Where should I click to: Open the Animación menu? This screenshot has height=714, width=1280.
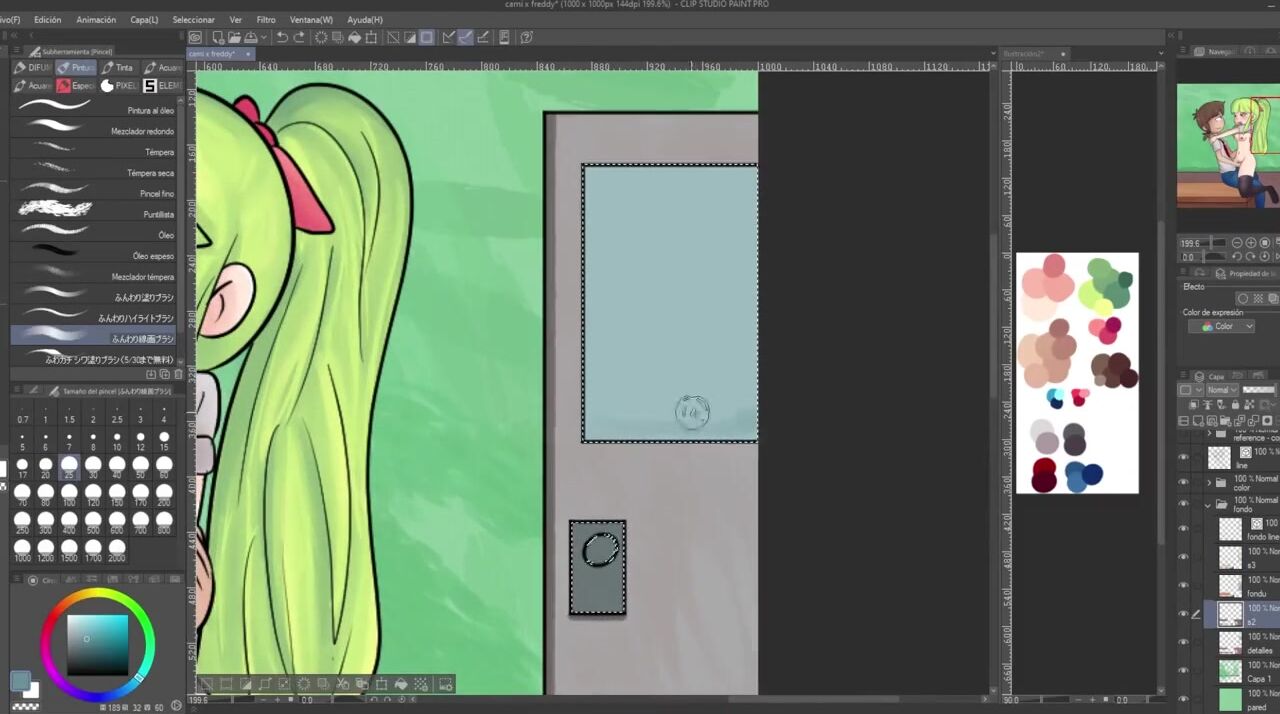(x=96, y=20)
